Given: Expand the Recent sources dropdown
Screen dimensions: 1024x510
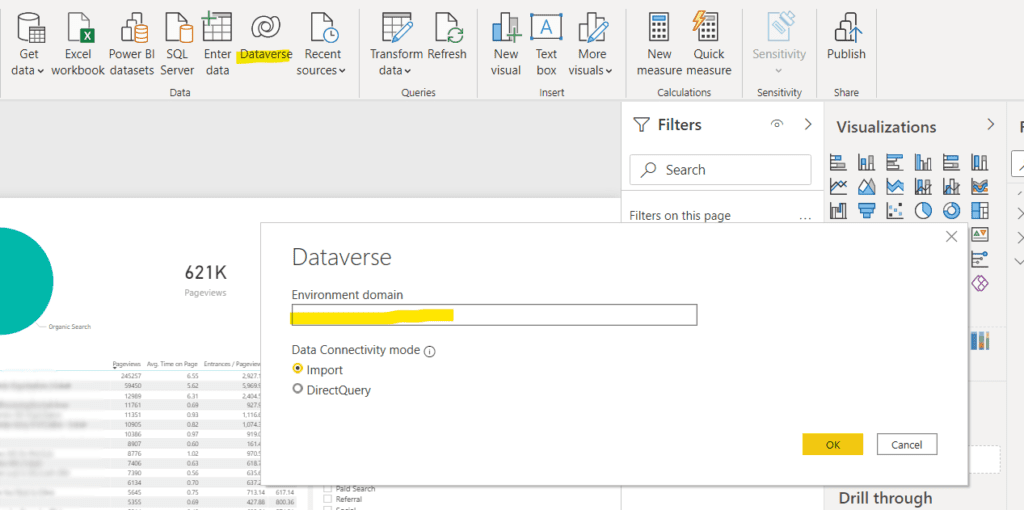Looking at the screenshot, I should point(321,44).
